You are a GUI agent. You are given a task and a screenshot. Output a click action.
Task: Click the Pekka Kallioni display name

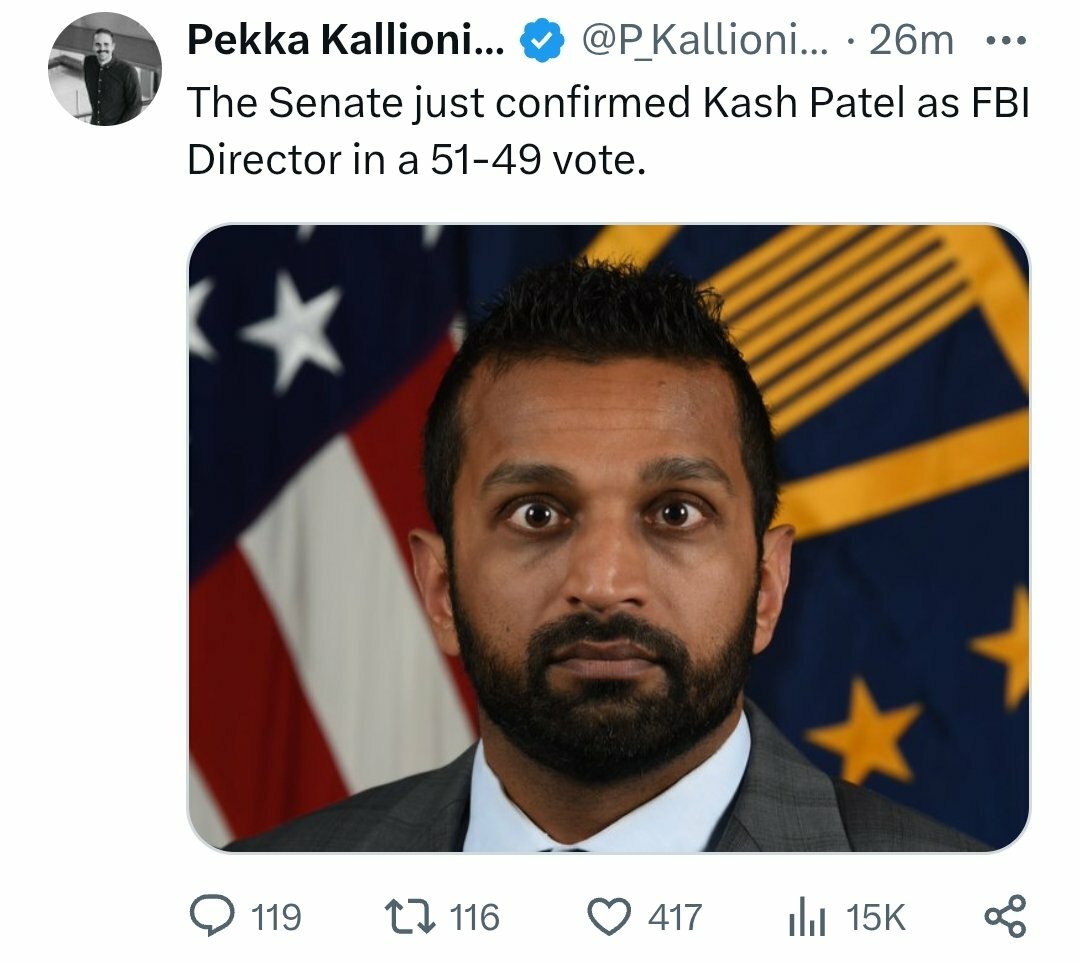pos(346,40)
